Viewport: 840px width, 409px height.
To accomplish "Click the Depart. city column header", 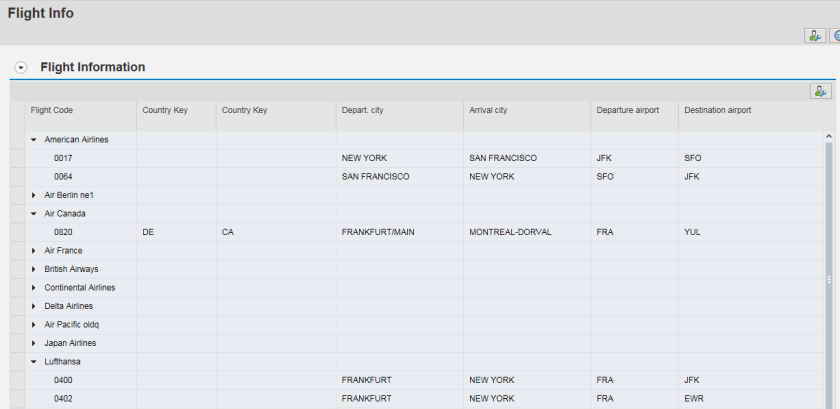I will coord(362,110).
